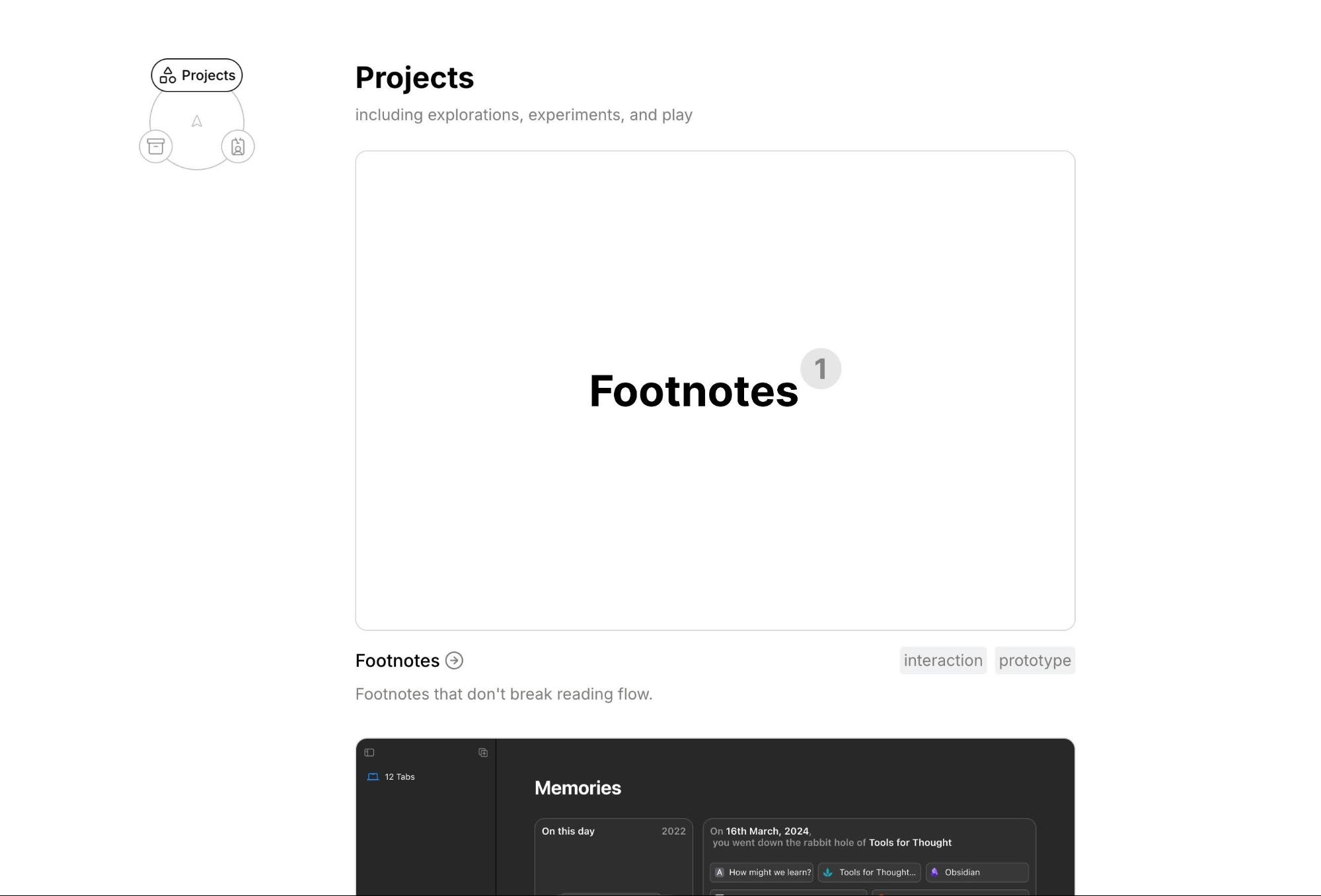Click the Memories heading in preview
The height and width of the screenshot is (896, 1321).
[x=578, y=788]
